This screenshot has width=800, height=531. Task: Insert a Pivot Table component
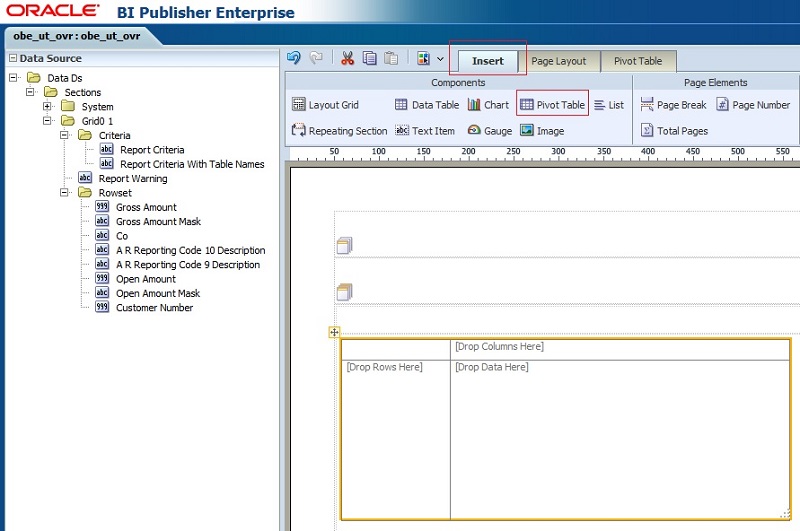coord(553,105)
